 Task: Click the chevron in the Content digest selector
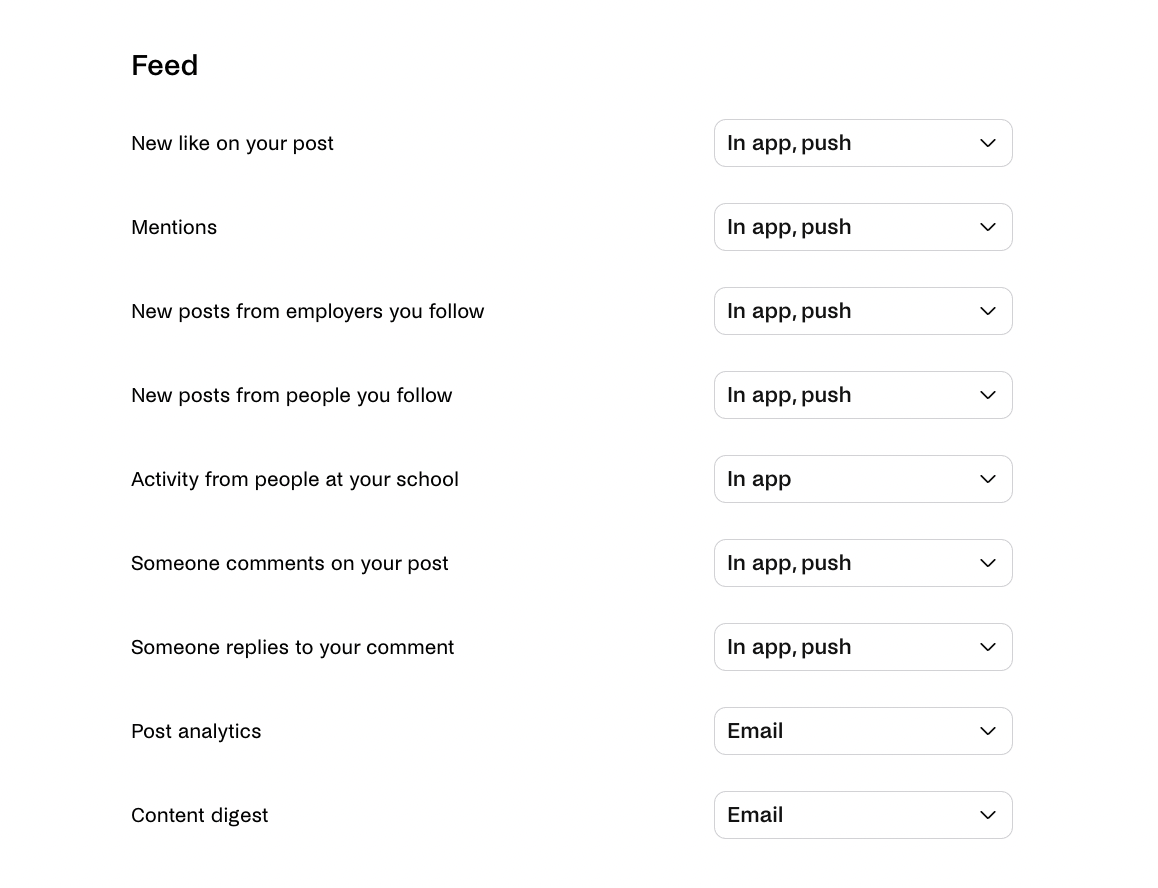click(x=987, y=815)
